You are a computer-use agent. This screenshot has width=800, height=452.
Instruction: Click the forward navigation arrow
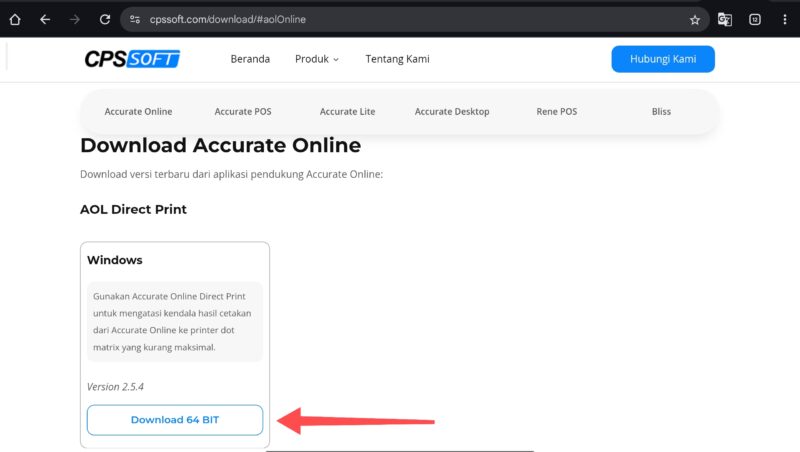75,19
